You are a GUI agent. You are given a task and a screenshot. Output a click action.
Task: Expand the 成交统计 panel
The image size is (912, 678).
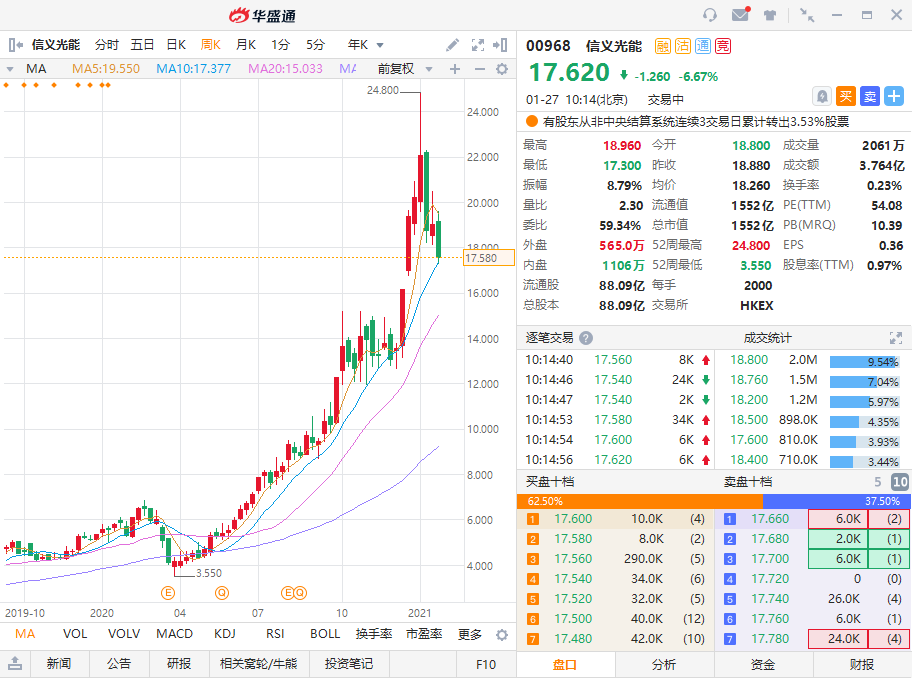tap(896, 338)
